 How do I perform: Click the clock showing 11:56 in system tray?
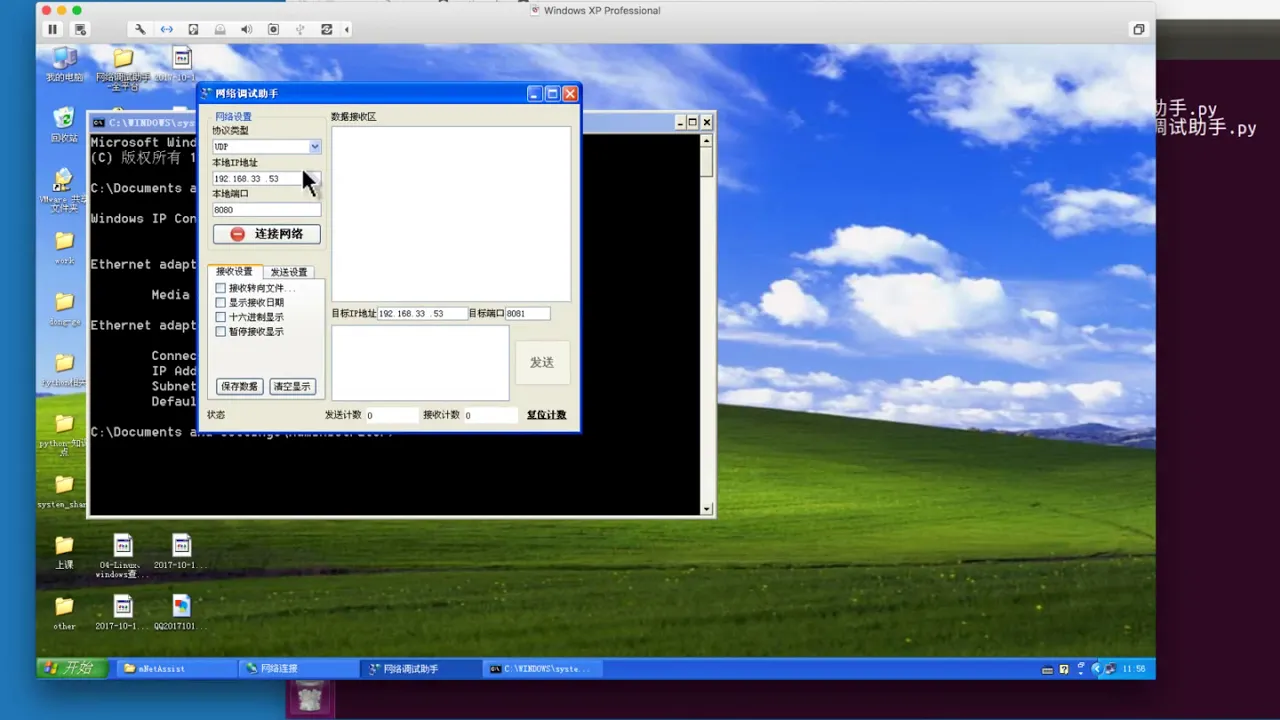[1134, 669]
